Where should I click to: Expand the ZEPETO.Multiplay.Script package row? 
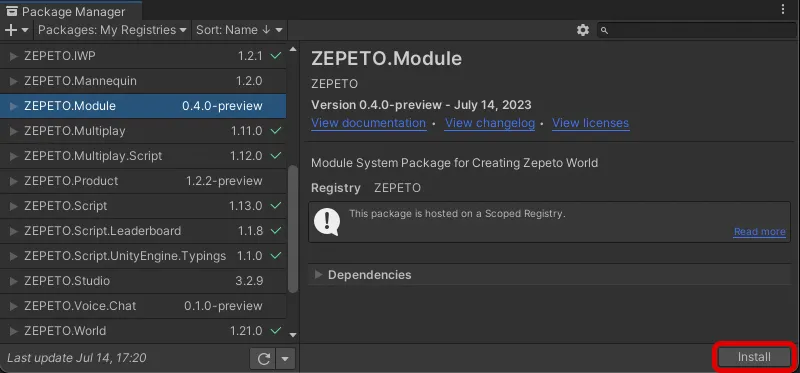(x=14, y=156)
